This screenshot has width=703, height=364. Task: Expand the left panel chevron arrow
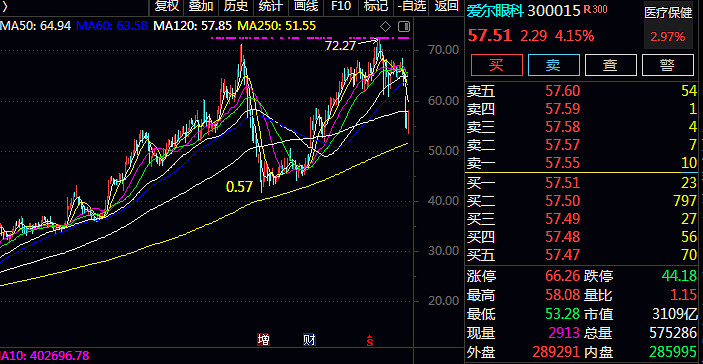pyautogui.click(x=4, y=6)
